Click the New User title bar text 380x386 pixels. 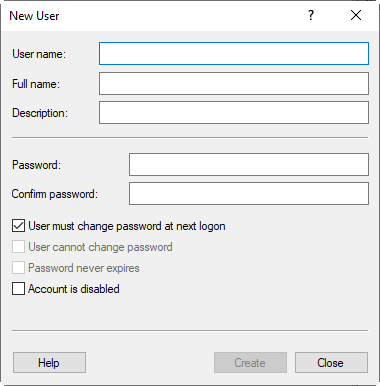click(34, 16)
